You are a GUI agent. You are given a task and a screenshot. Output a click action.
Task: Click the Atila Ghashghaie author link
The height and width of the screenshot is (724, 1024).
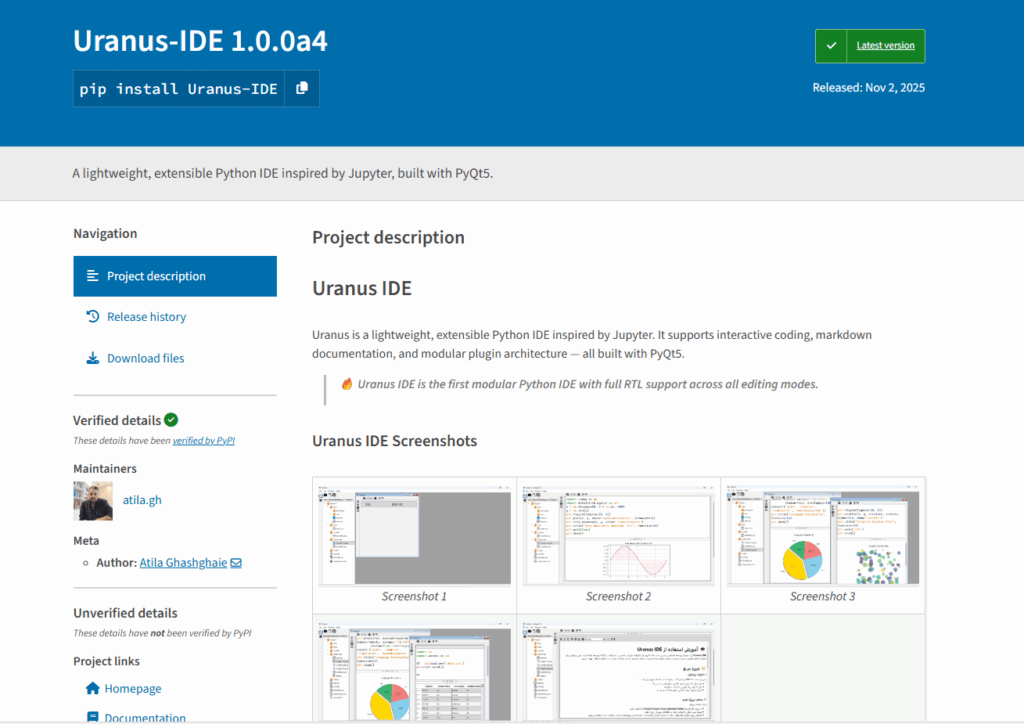point(184,563)
